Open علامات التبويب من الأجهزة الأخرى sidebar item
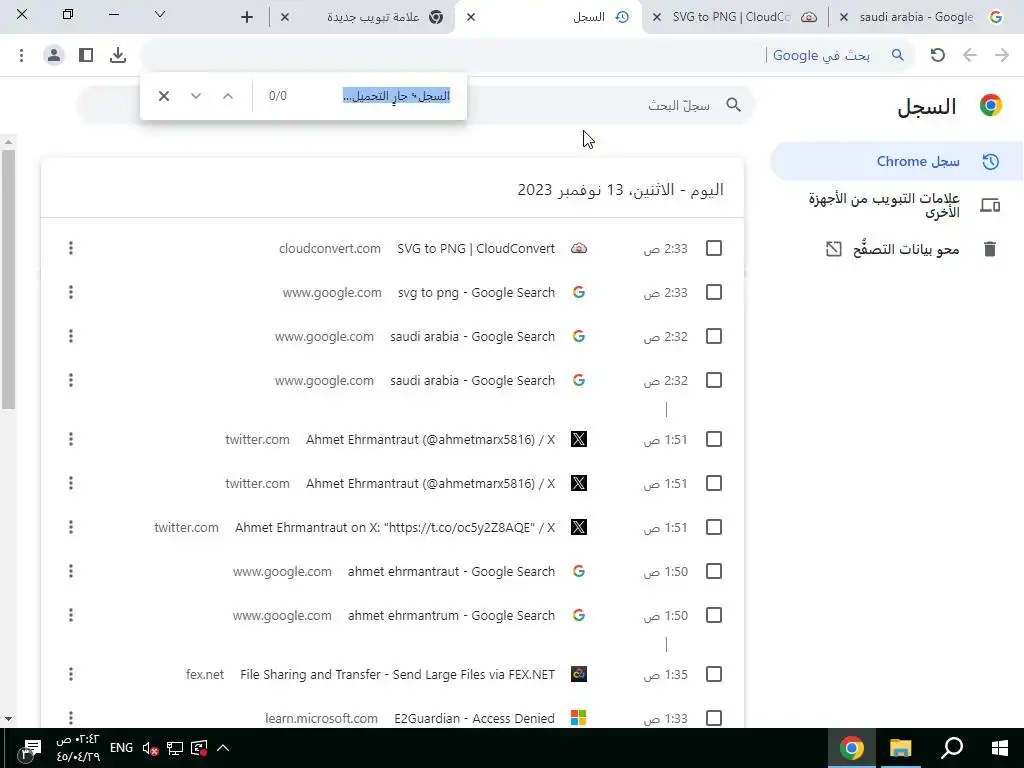The width and height of the screenshot is (1024, 768). pos(896,205)
